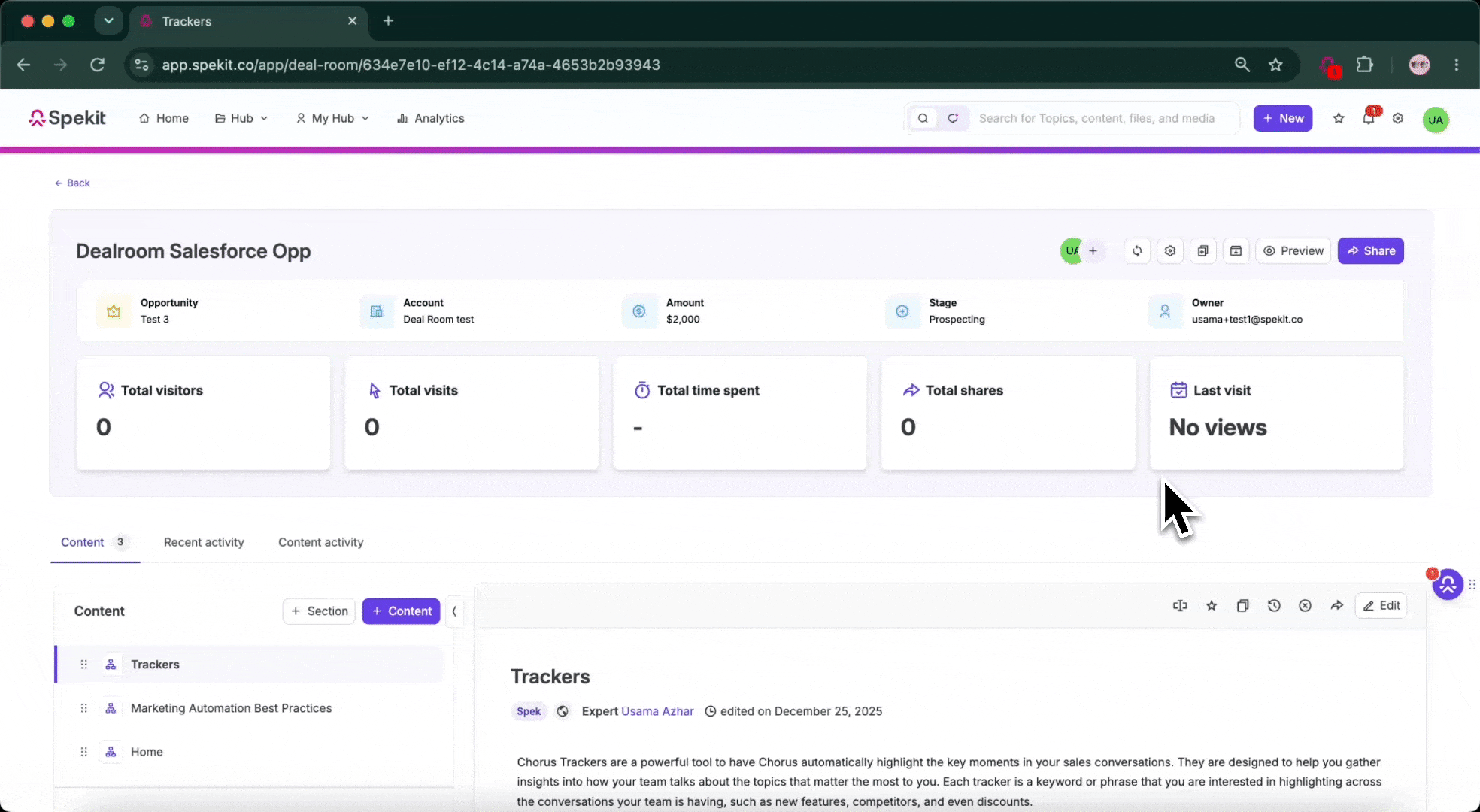Screen dimensions: 1480x812
Task: Select the Content tab
Action: [95, 542]
